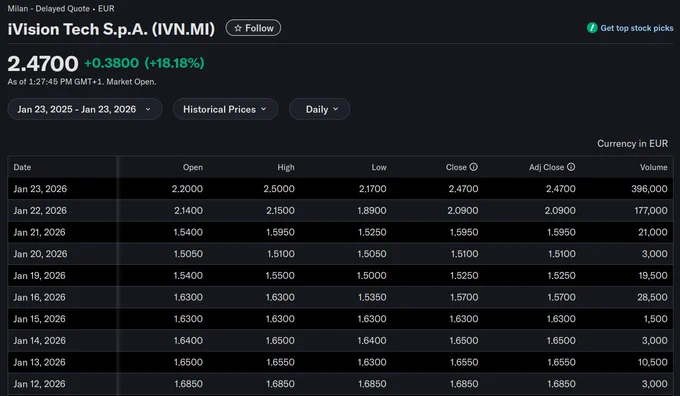This screenshot has height=396, width=680.
Task: Click the Currency in EUR label
Action: (632, 144)
